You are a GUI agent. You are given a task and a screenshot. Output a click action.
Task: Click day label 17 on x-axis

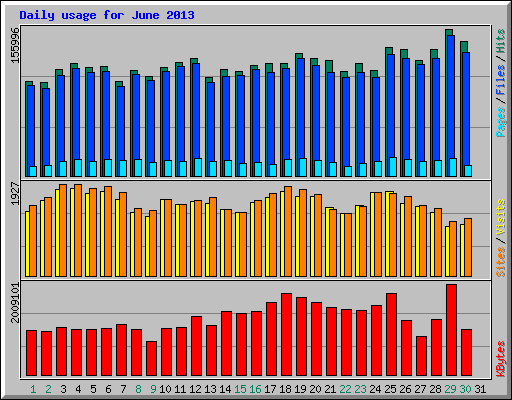click(x=270, y=389)
